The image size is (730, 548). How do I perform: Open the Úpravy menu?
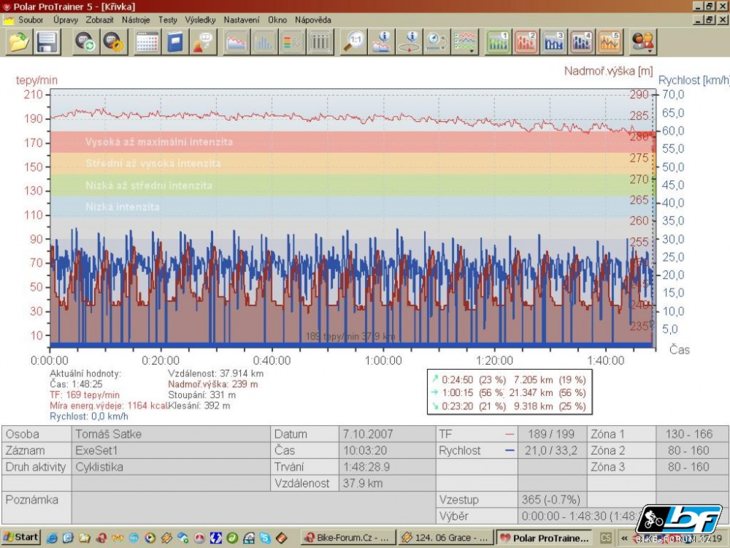65,20
